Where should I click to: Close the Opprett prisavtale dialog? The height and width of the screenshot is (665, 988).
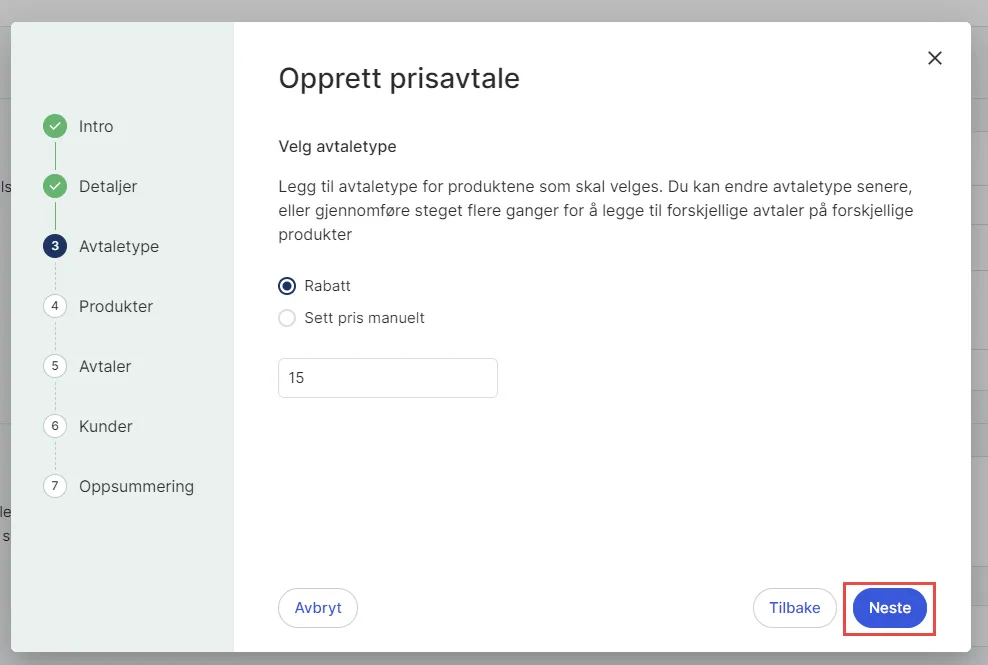(934, 58)
